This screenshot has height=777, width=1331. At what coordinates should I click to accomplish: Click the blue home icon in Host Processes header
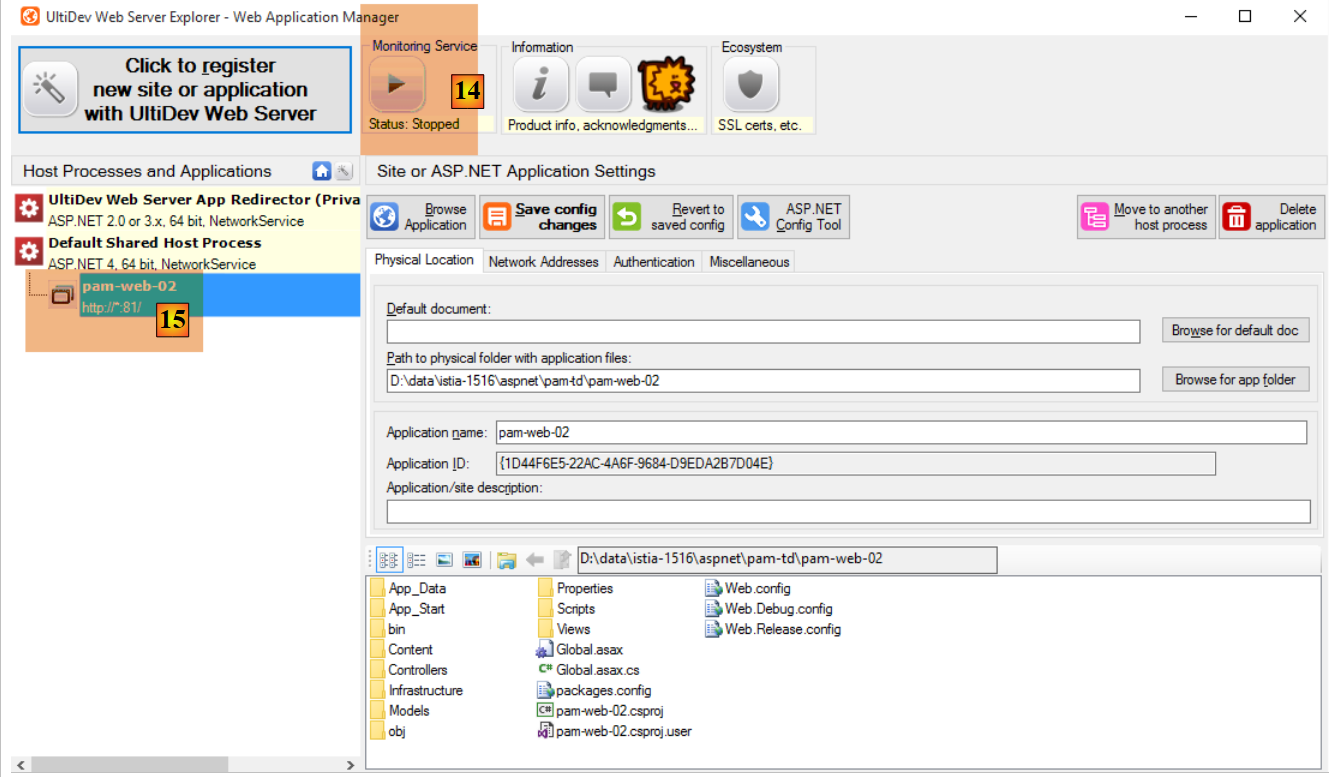click(x=322, y=171)
